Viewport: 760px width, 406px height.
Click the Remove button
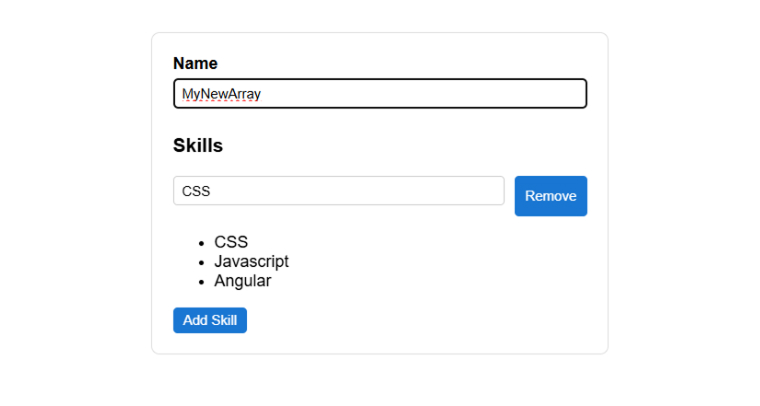pyautogui.click(x=550, y=196)
